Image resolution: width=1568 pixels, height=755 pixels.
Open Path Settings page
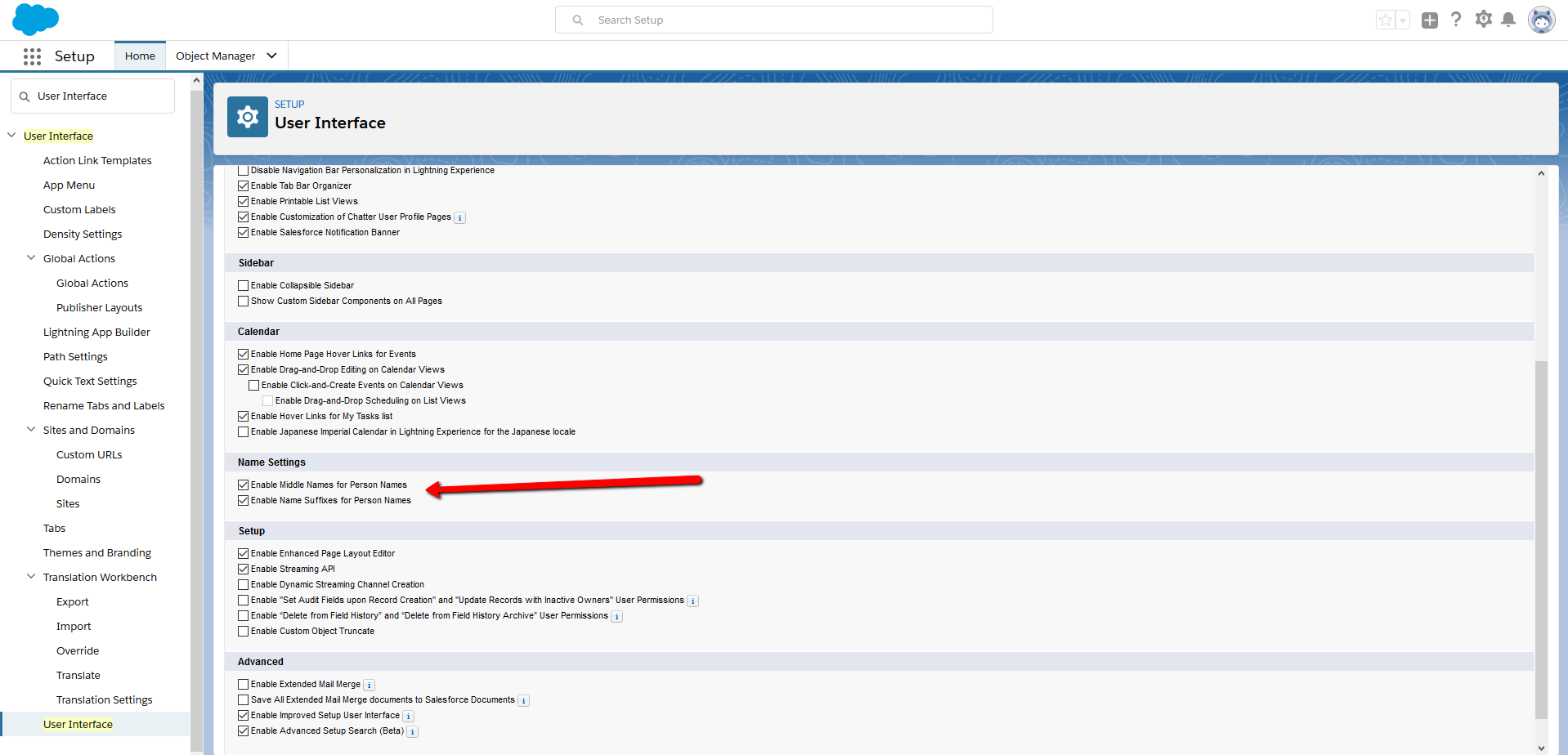click(75, 357)
